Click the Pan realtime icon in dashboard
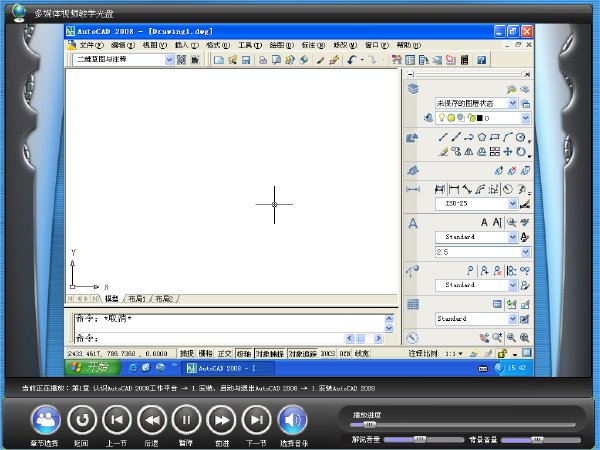Screen dimensions: 600x450 [x=484, y=338]
